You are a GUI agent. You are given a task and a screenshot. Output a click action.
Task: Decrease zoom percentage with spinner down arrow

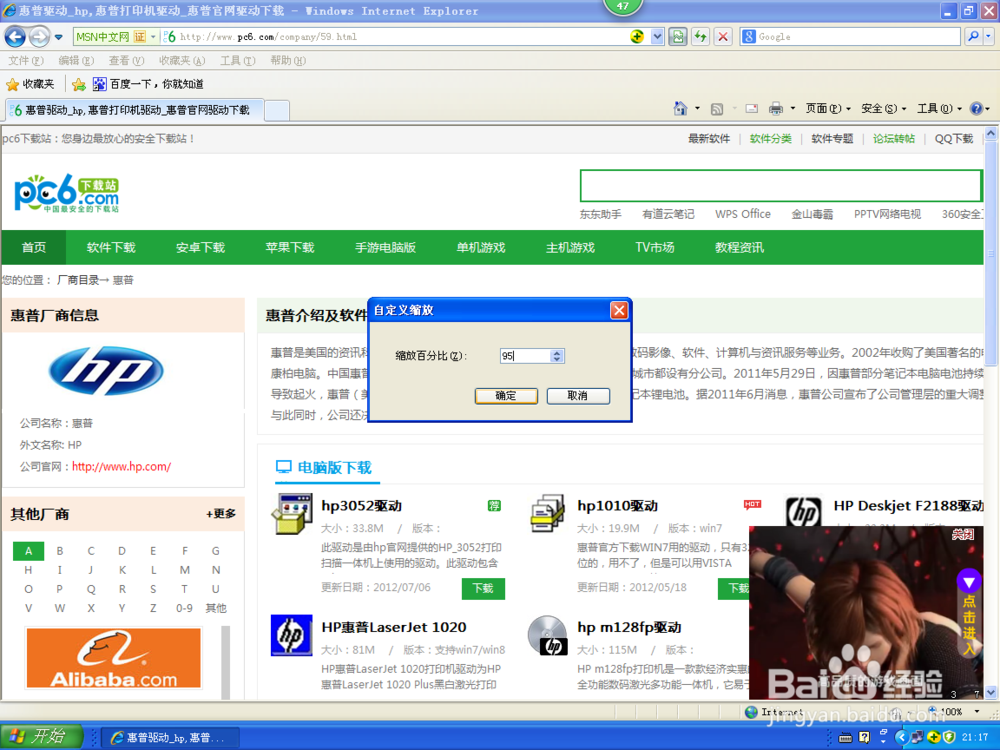coord(557,360)
